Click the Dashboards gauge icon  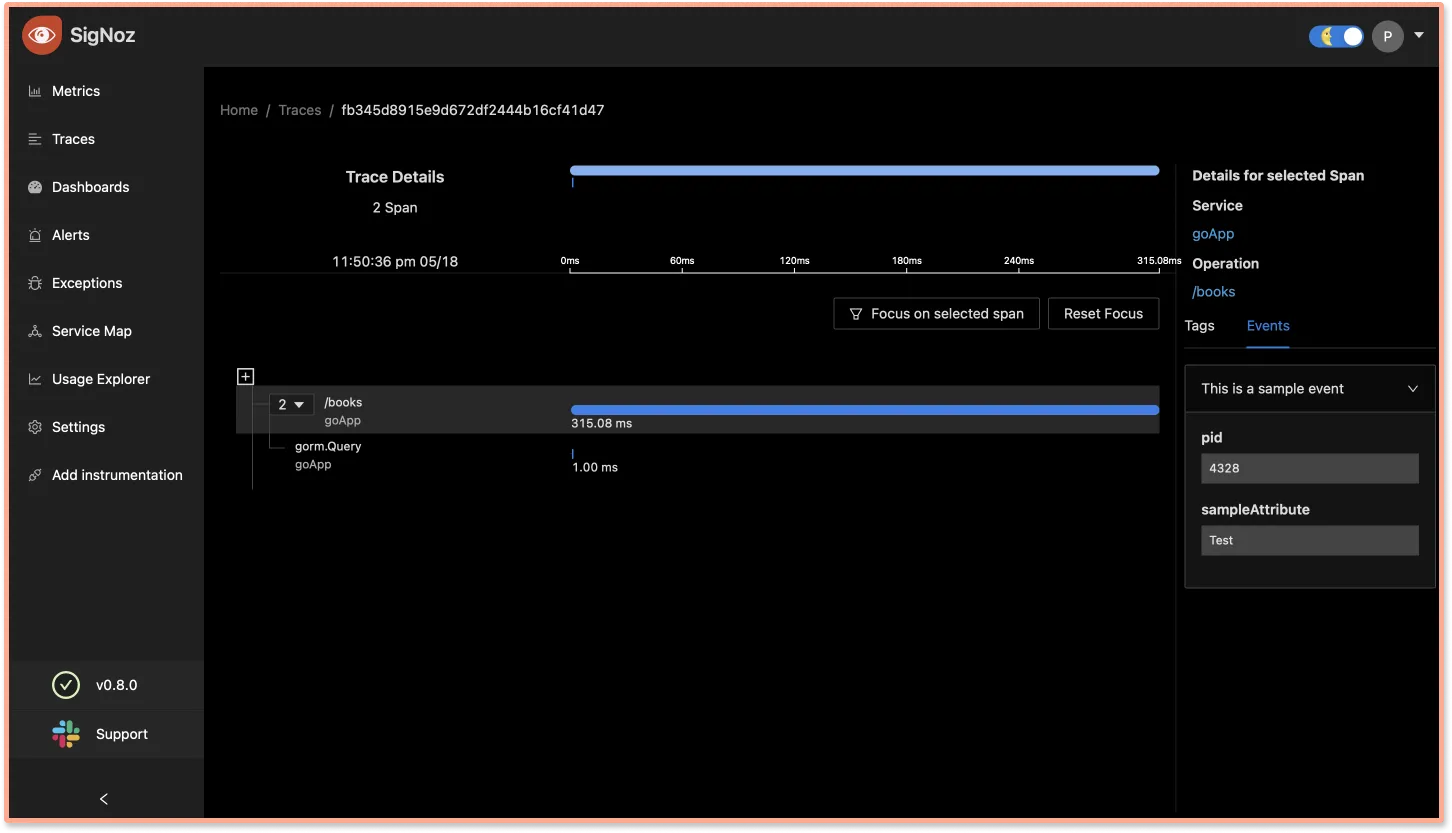(35, 187)
